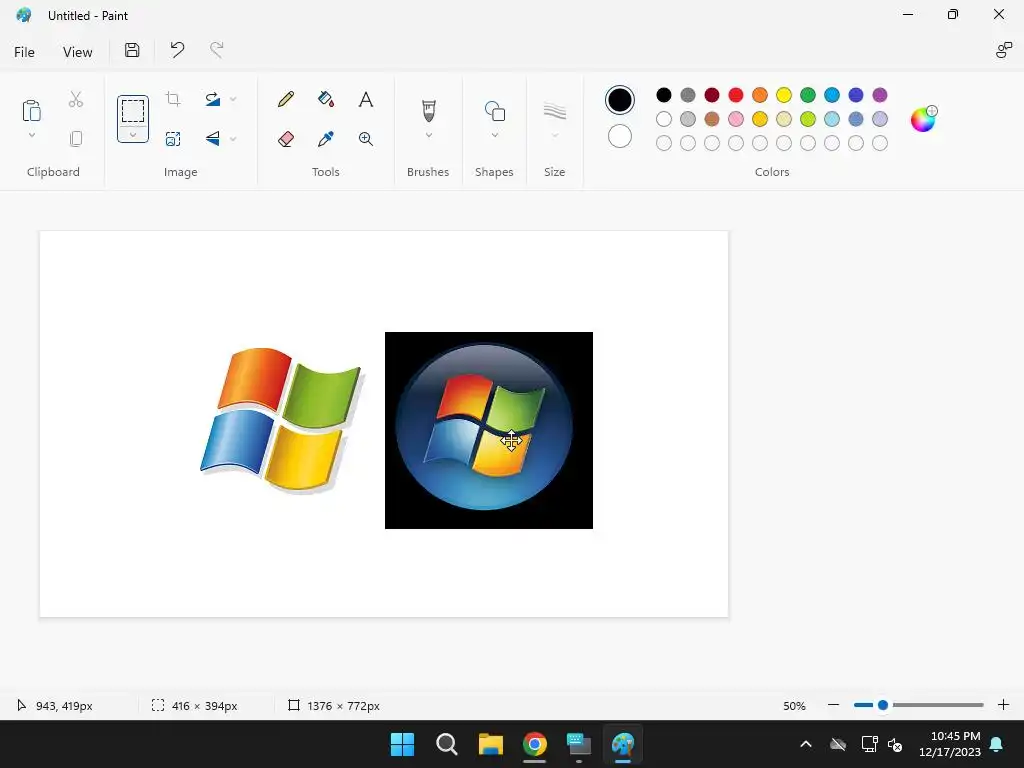Expand the Selection tool options chevron
Screen dimensions: 1024x768
click(133, 135)
